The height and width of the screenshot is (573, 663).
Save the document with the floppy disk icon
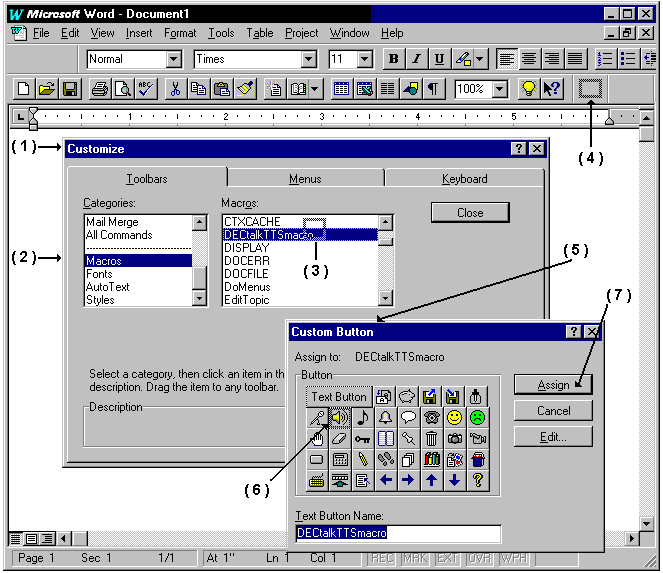click(70, 89)
